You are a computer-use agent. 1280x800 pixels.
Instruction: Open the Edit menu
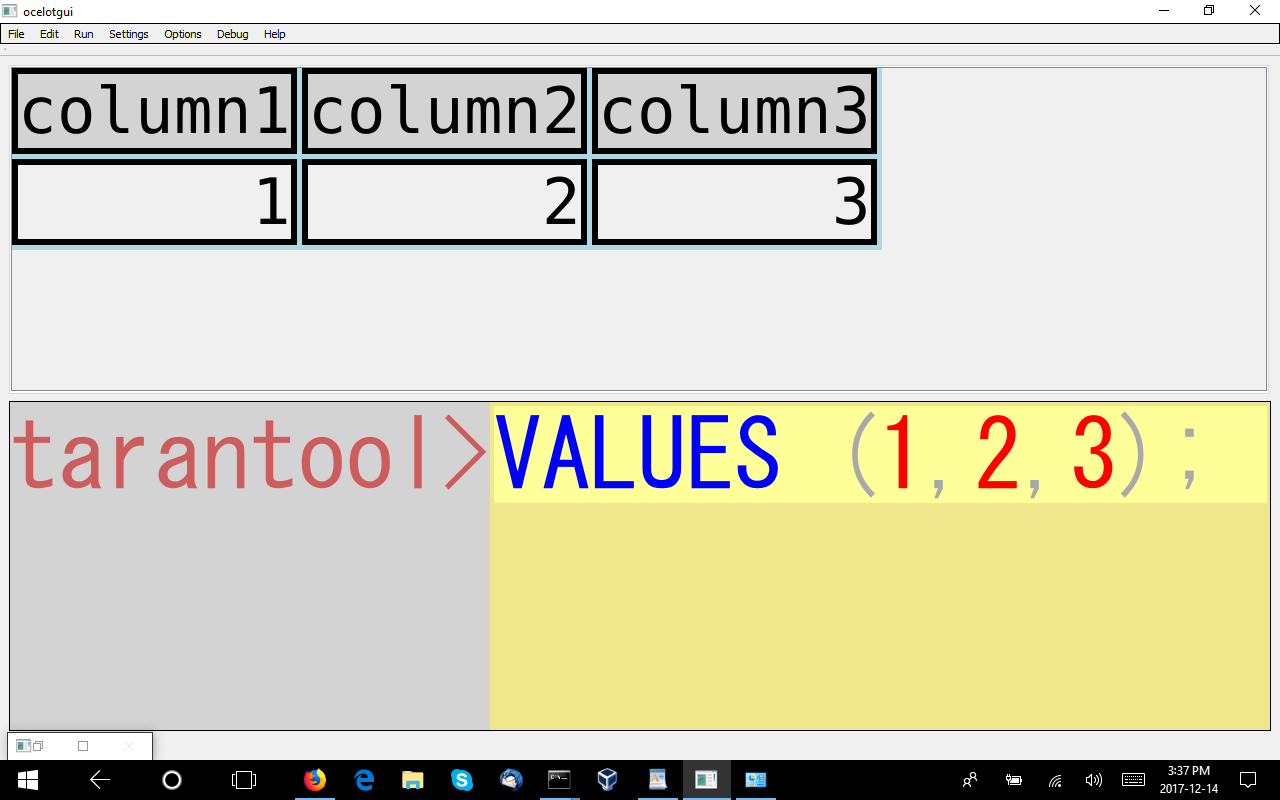coord(49,34)
